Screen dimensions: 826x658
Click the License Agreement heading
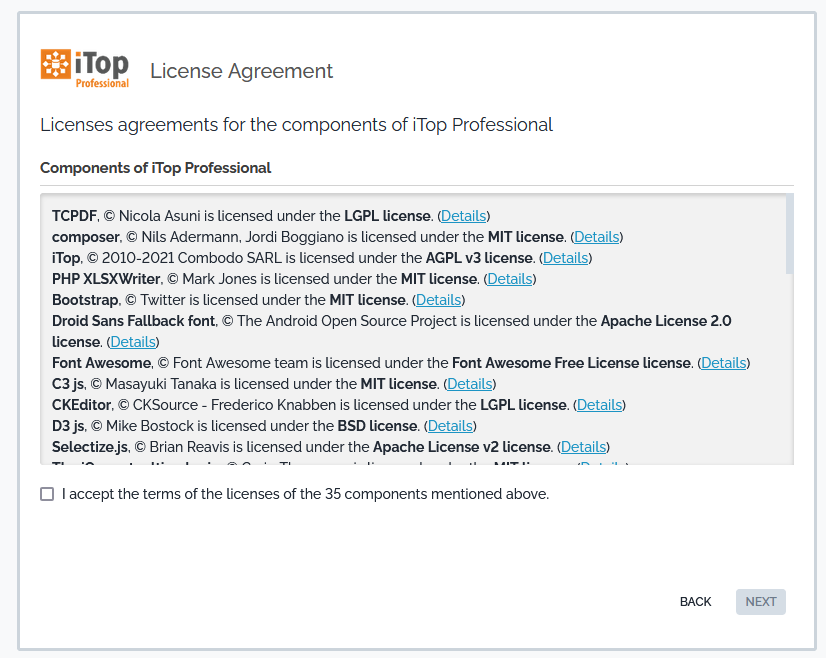coord(241,71)
